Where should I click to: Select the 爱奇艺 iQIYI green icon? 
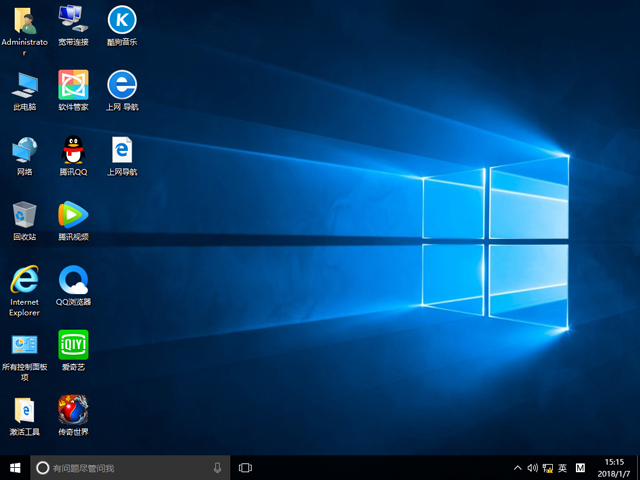(73, 344)
